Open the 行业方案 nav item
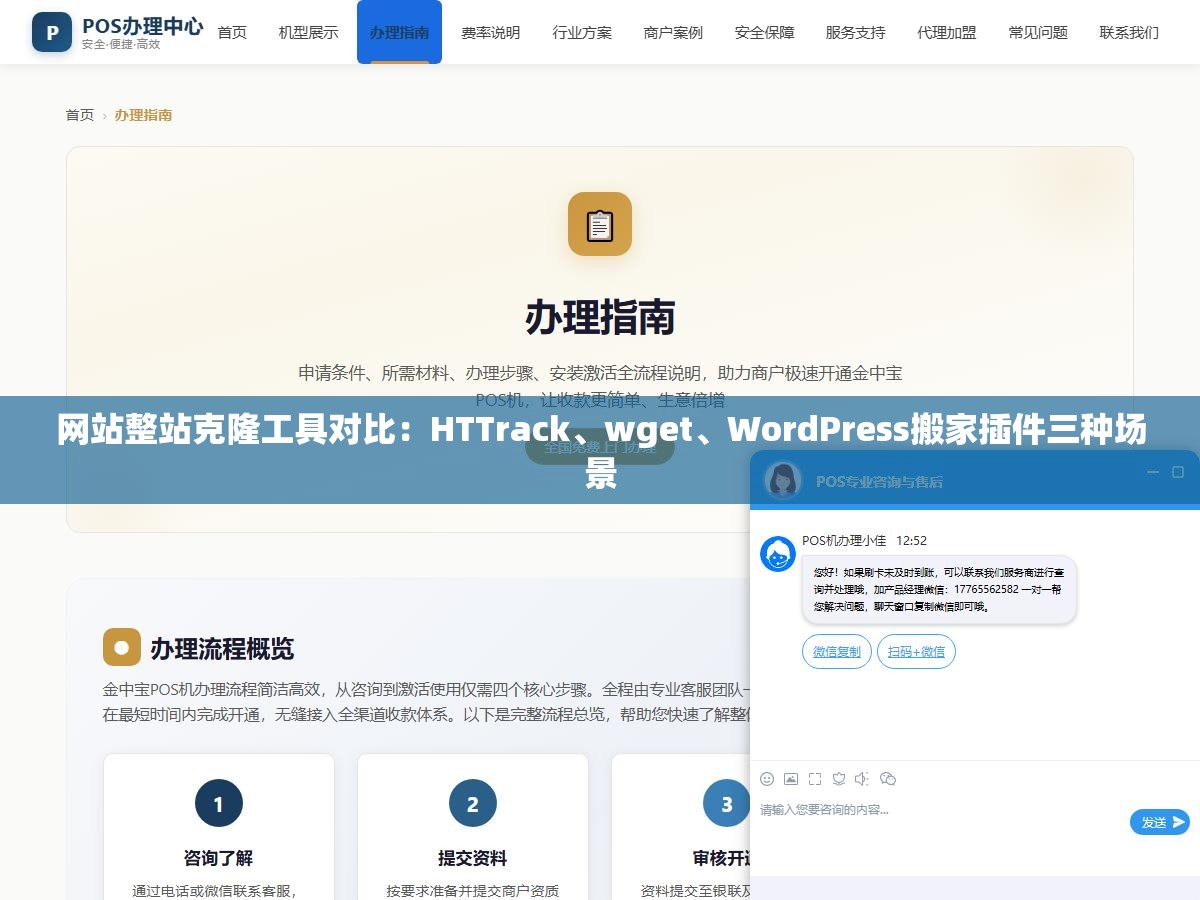 (x=582, y=32)
